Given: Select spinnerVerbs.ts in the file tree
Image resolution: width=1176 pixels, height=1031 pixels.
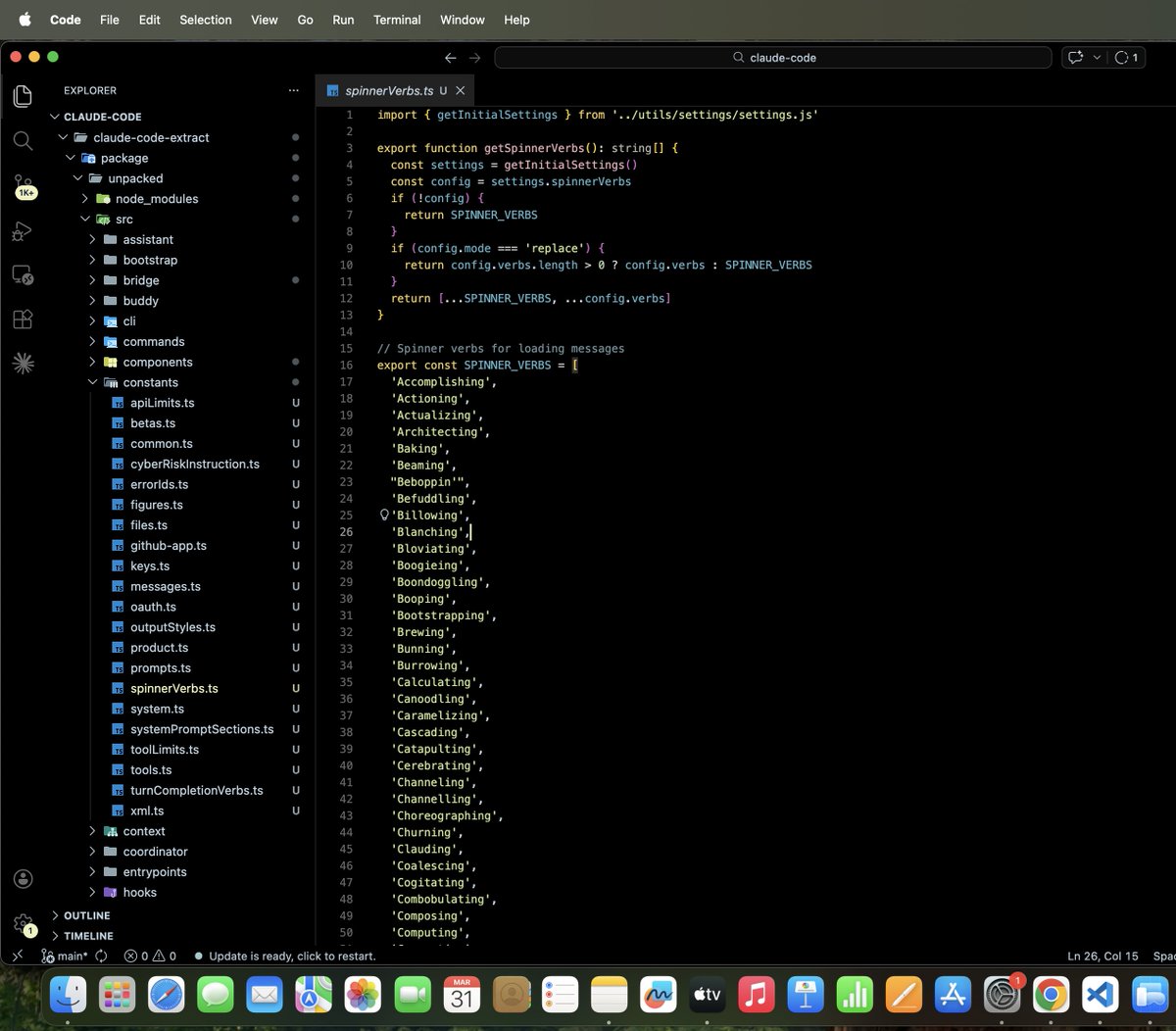Looking at the screenshot, I should 174,689.
